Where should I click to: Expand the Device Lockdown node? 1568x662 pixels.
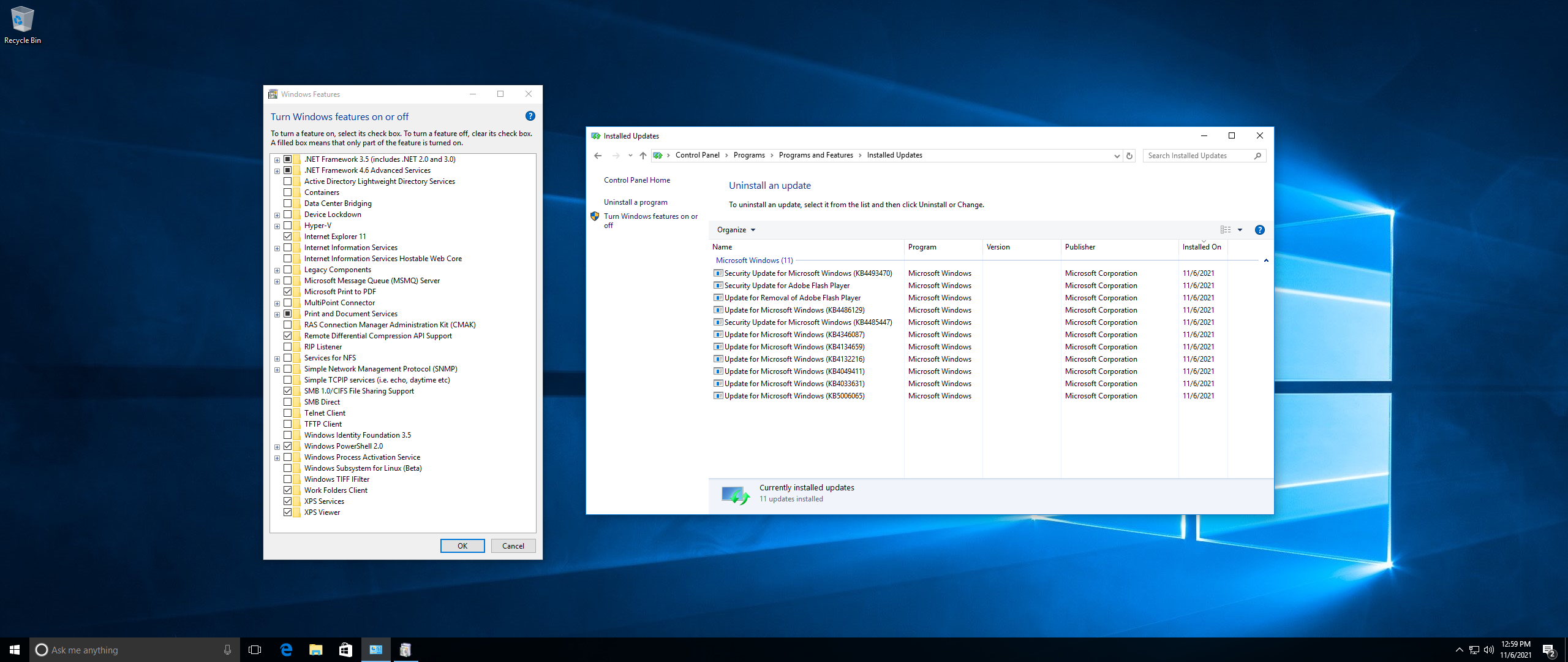(x=277, y=215)
